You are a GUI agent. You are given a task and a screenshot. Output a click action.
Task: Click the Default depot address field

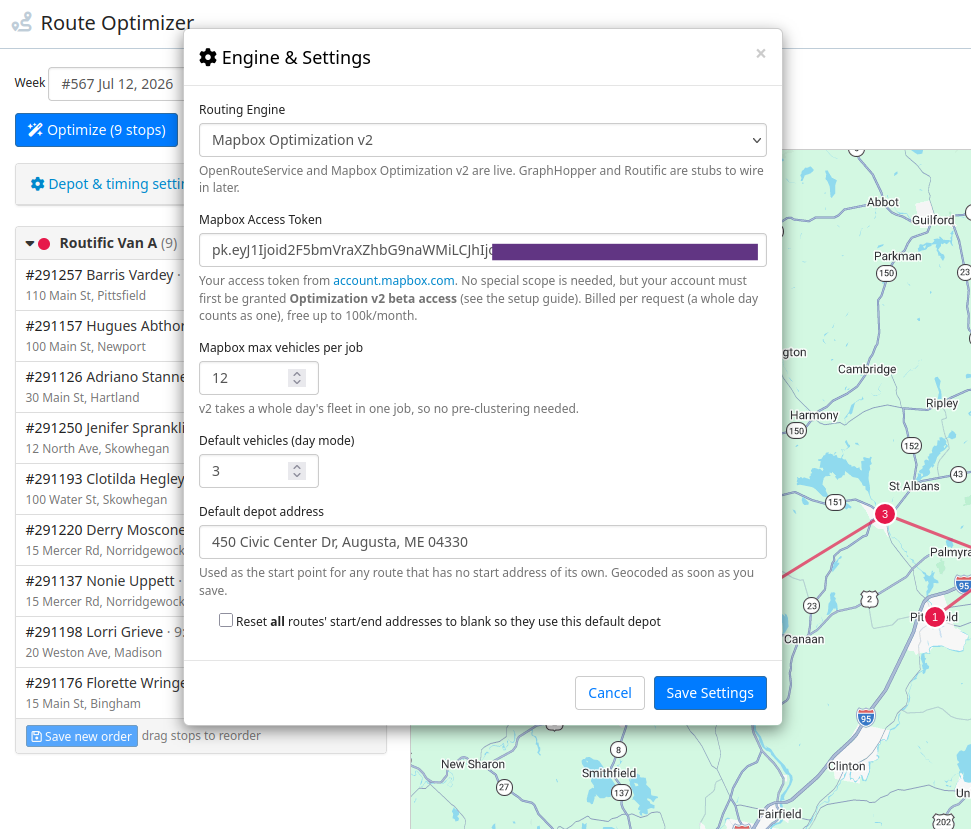(x=482, y=542)
